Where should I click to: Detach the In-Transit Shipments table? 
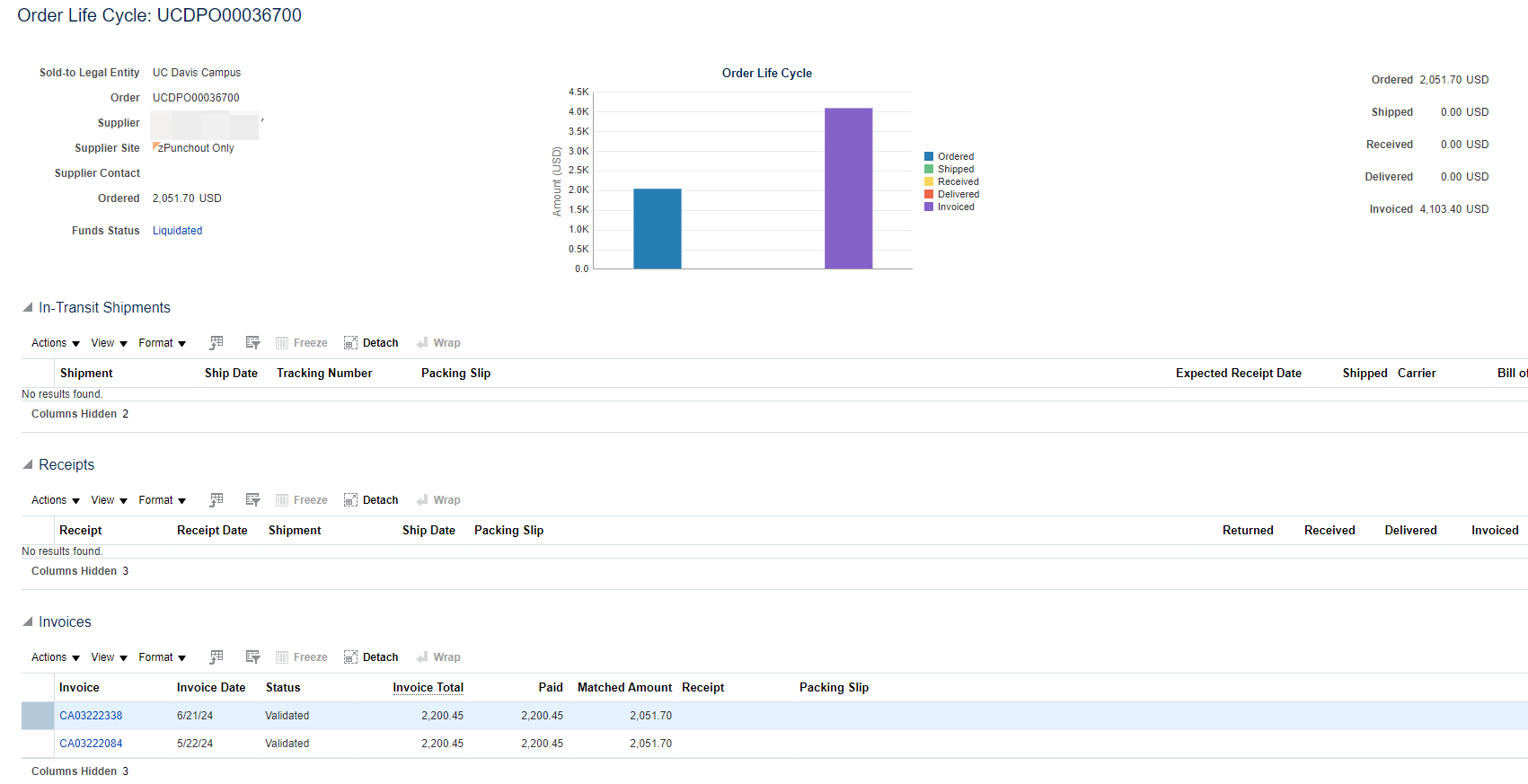click(371, 343)
